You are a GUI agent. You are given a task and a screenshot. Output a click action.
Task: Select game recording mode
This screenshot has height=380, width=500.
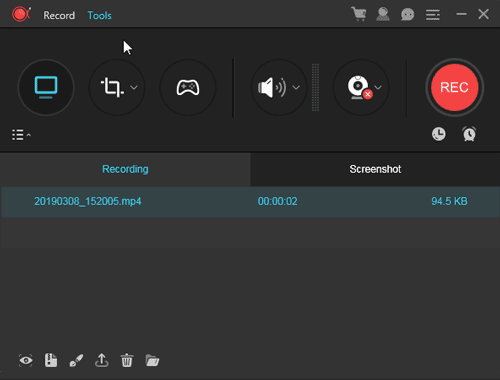pyautogui.click(x=188, y=88)
